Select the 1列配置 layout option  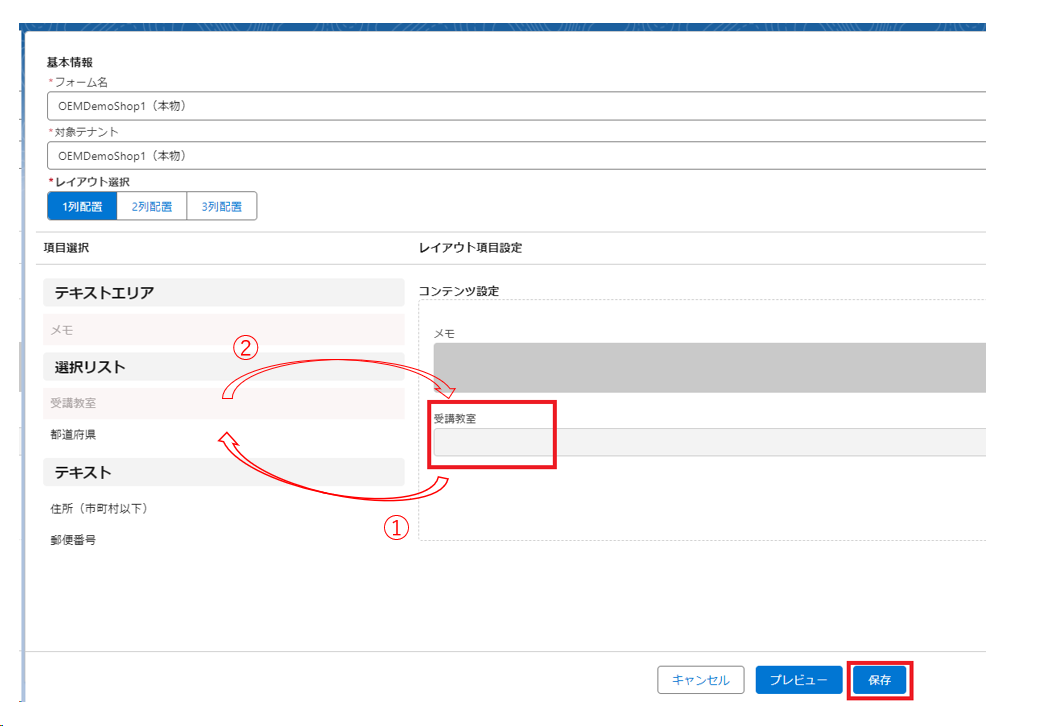pos(82,207)
